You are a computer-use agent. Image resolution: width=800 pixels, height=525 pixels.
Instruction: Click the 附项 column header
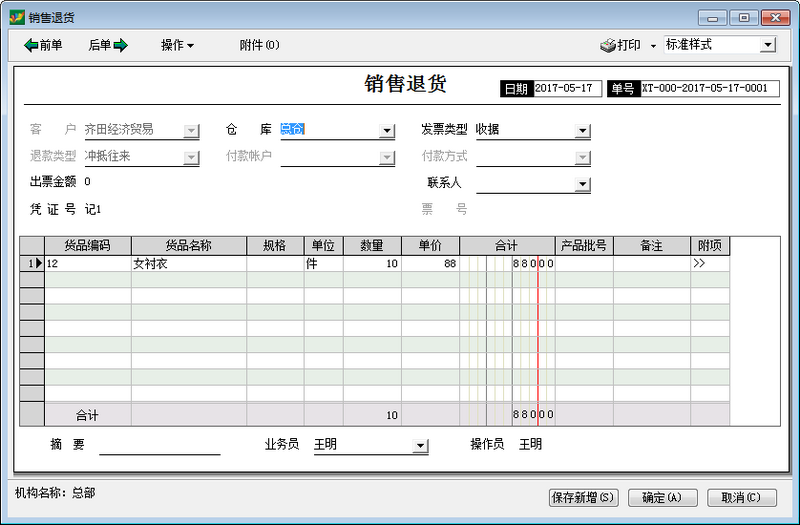pos(710,246)
